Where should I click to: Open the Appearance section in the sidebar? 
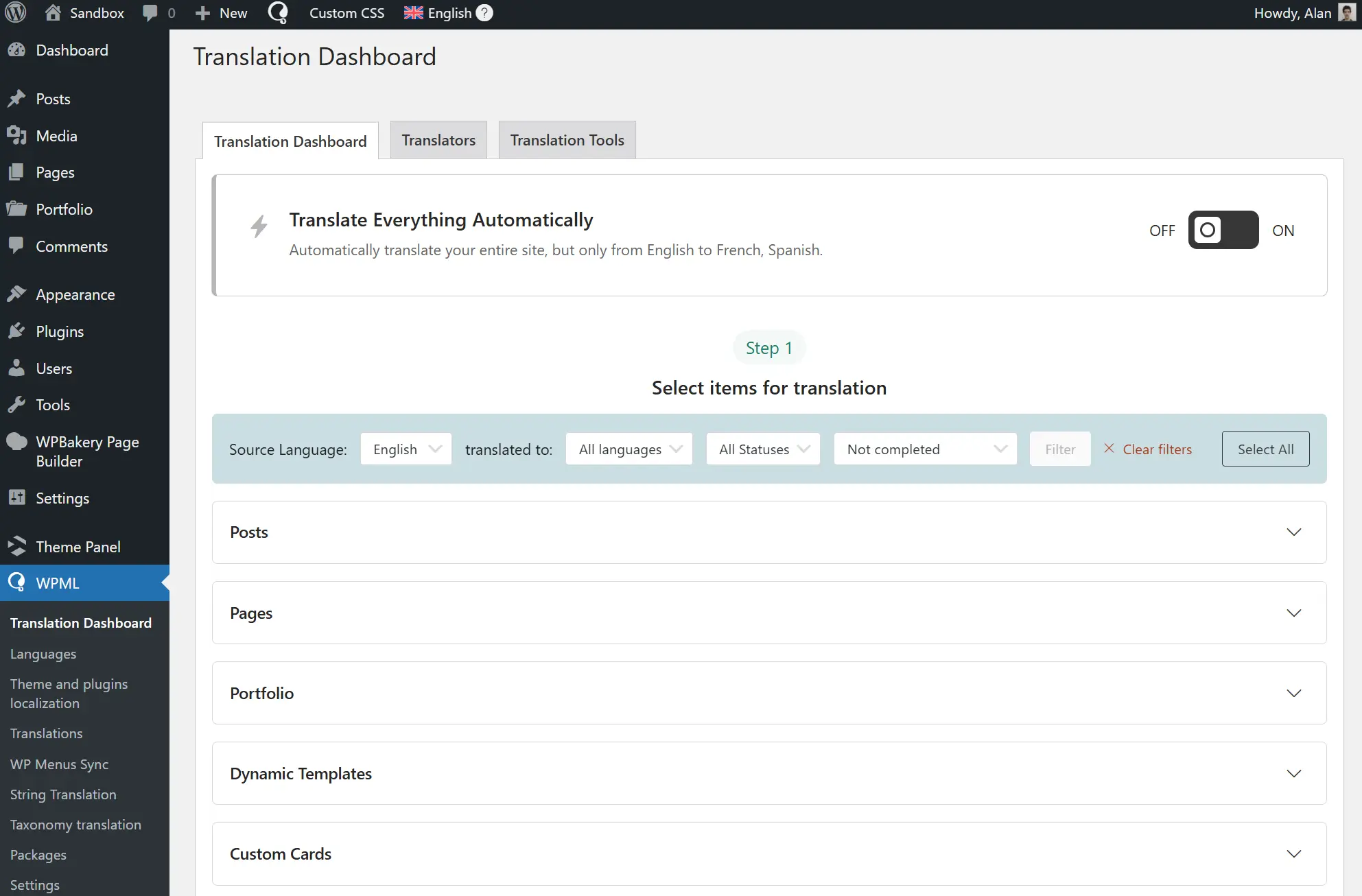pos(75,294)
